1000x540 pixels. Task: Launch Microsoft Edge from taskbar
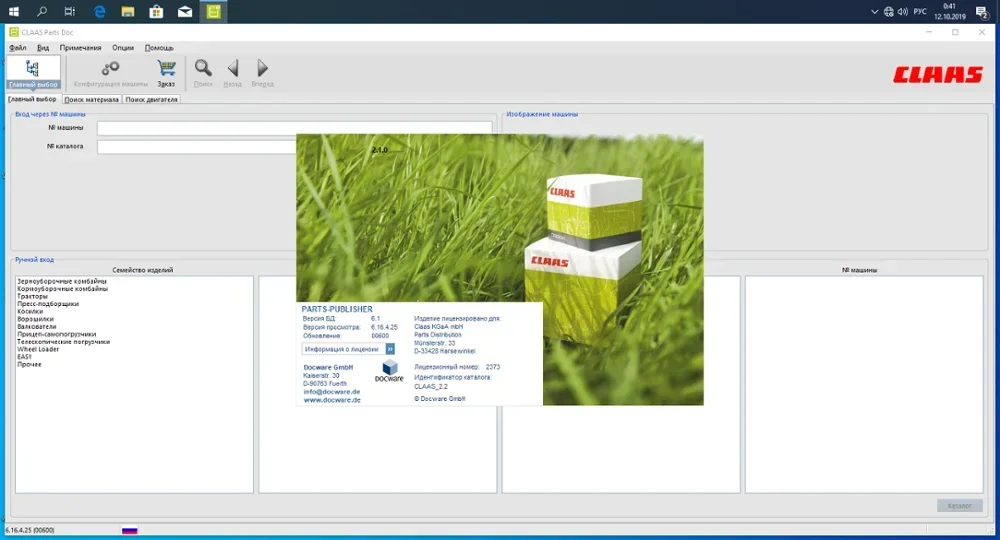point(99,11)
